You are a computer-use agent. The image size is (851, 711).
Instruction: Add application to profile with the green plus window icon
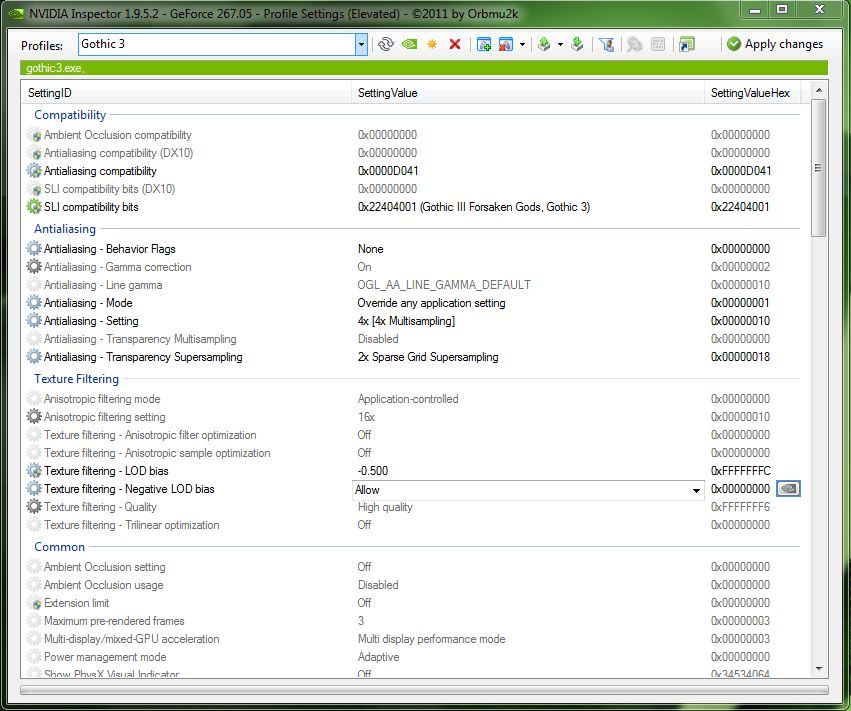[484, 44]
